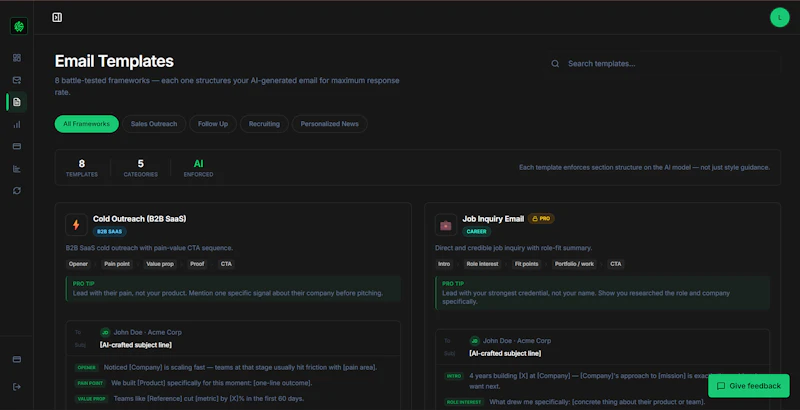The width and height of the screenshot is (800, 410).
Task: Click the green INTRO tag in Job Inquiry preview
Action: [454, 376]
